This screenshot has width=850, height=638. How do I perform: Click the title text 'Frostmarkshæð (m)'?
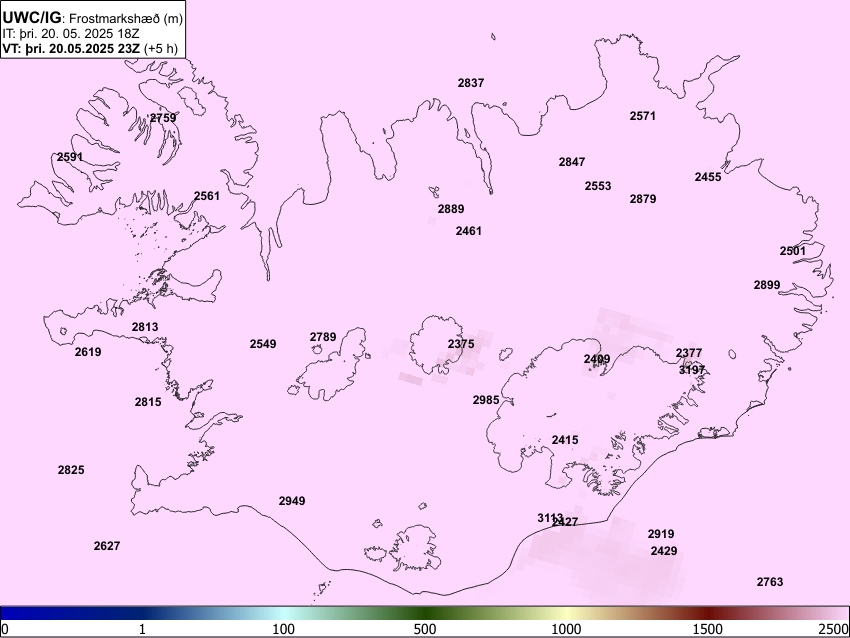click(x=126, y=18)
